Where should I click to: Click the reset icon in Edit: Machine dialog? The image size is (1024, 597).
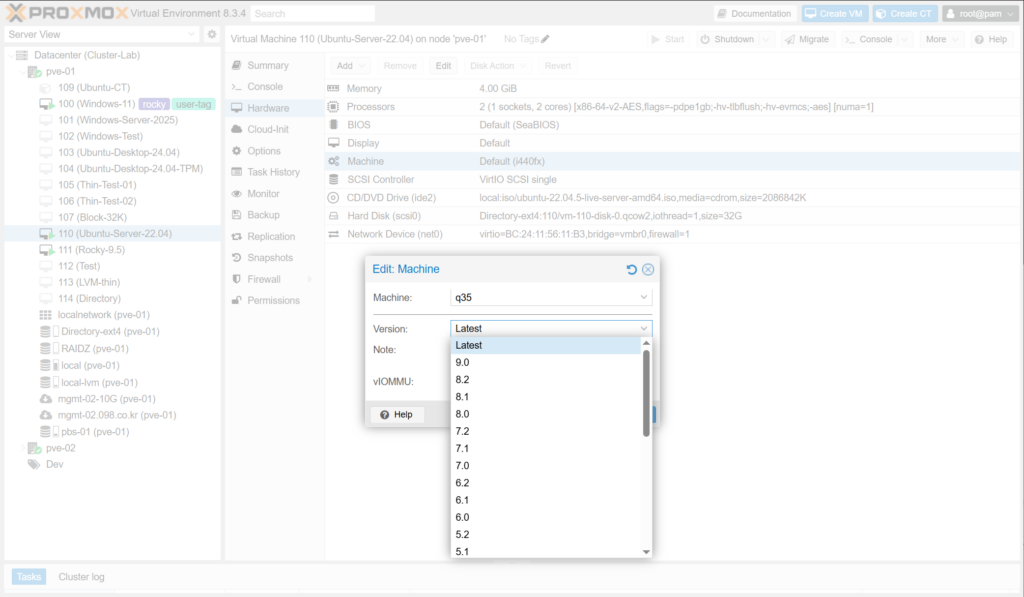tap(631, 269)
